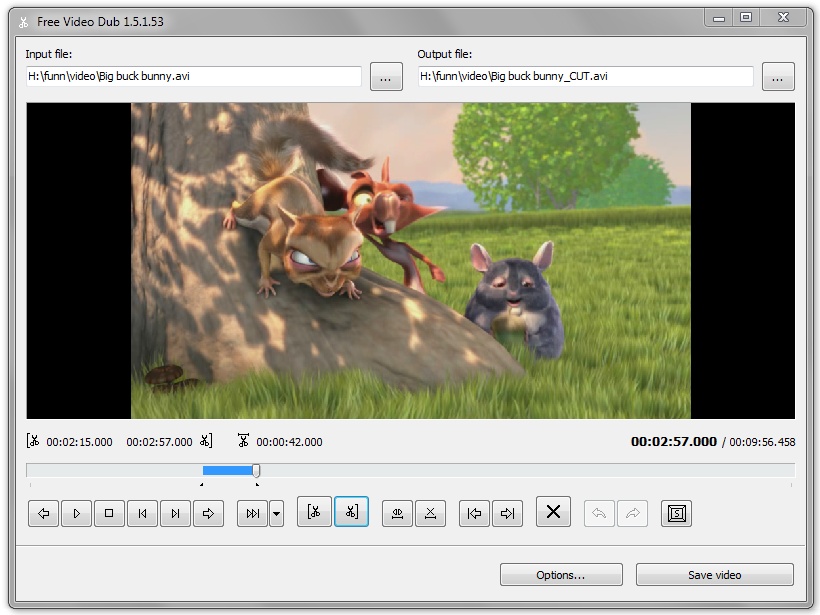Stop video playback
Image resolution: width=820 pixels, height=615 pixels.
coord(109,514)
